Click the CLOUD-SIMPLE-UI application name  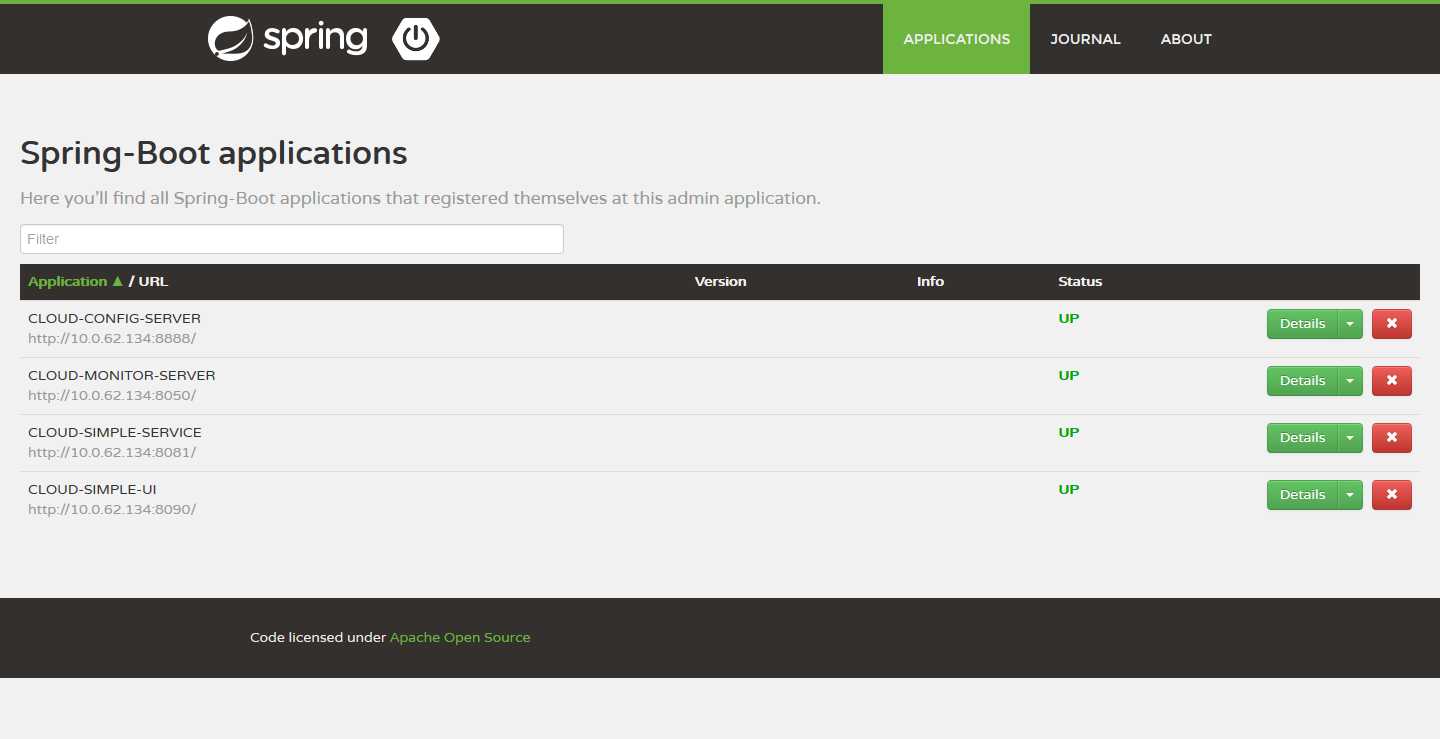[92, 490]
